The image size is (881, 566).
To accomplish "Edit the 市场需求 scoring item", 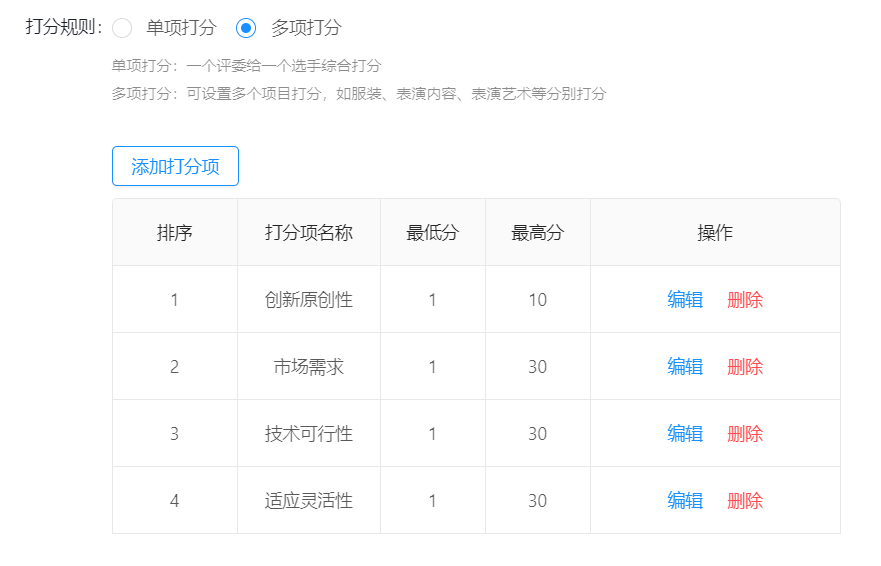I will (685, 366).
